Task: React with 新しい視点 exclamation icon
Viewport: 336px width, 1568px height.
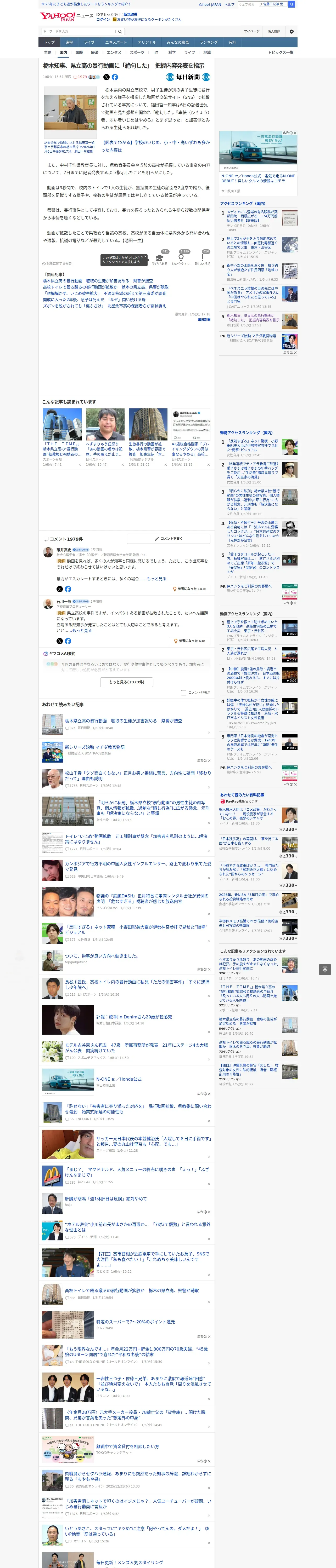Action: coord(203,258)
